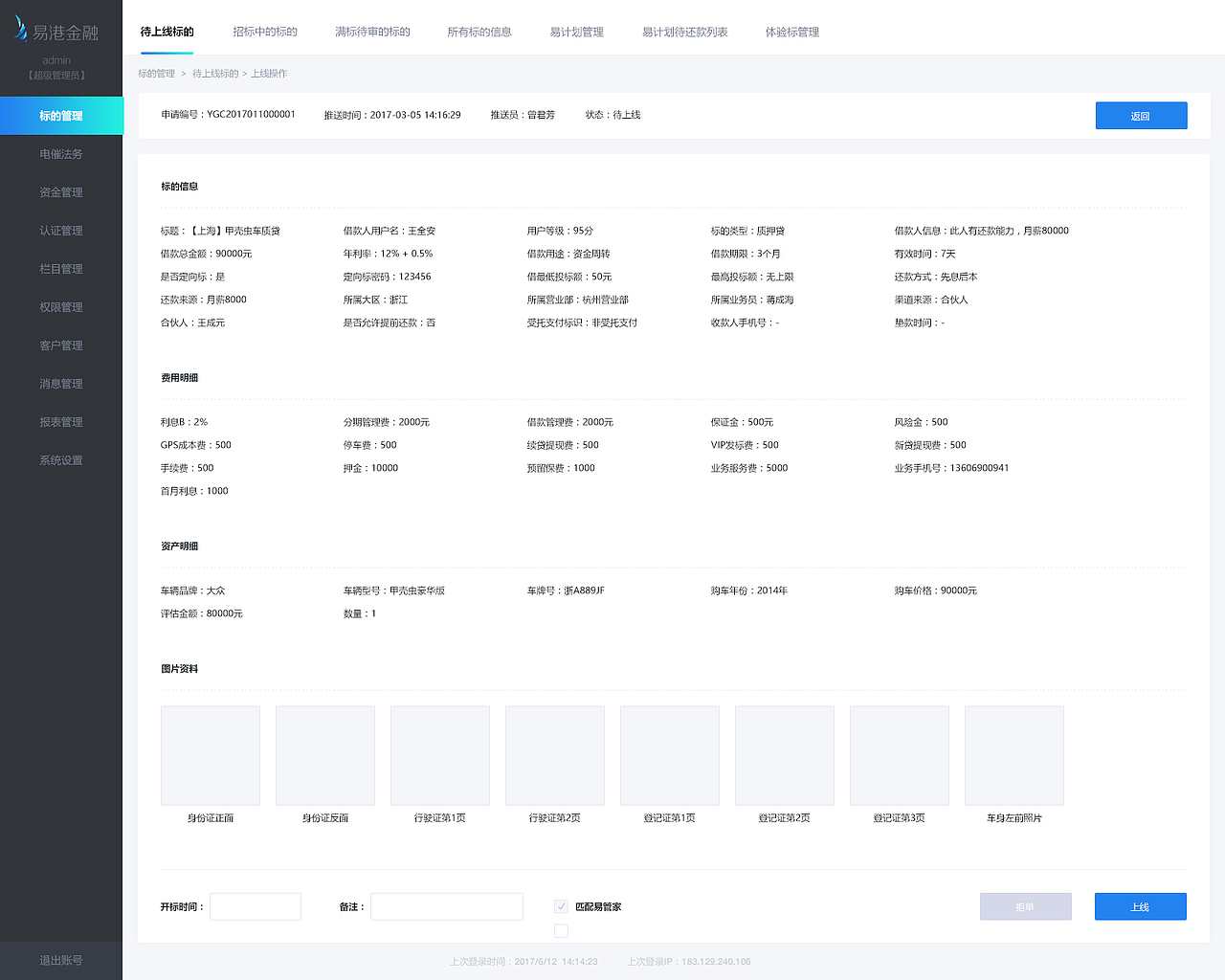Focus the 备注 input field
The height and width of the screenshot is (980, 1225).
click(x=447, y=906)
